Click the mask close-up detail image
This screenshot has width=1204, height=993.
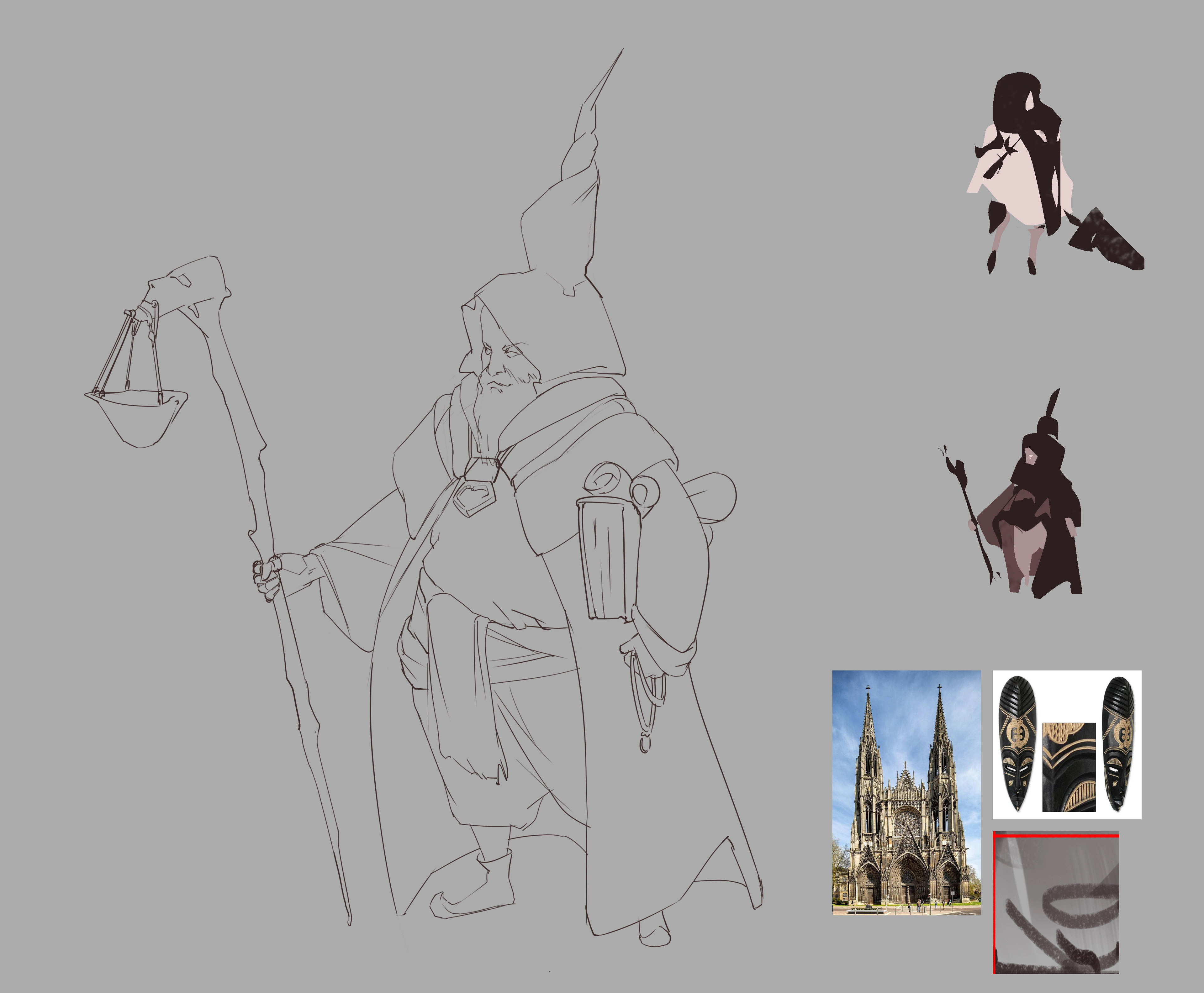1068,767
